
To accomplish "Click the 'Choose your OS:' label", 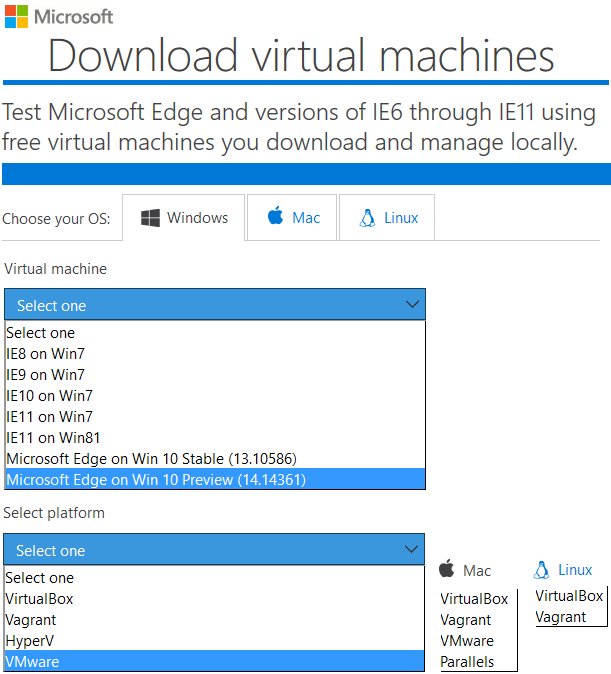I will click(x=56, y=218).
